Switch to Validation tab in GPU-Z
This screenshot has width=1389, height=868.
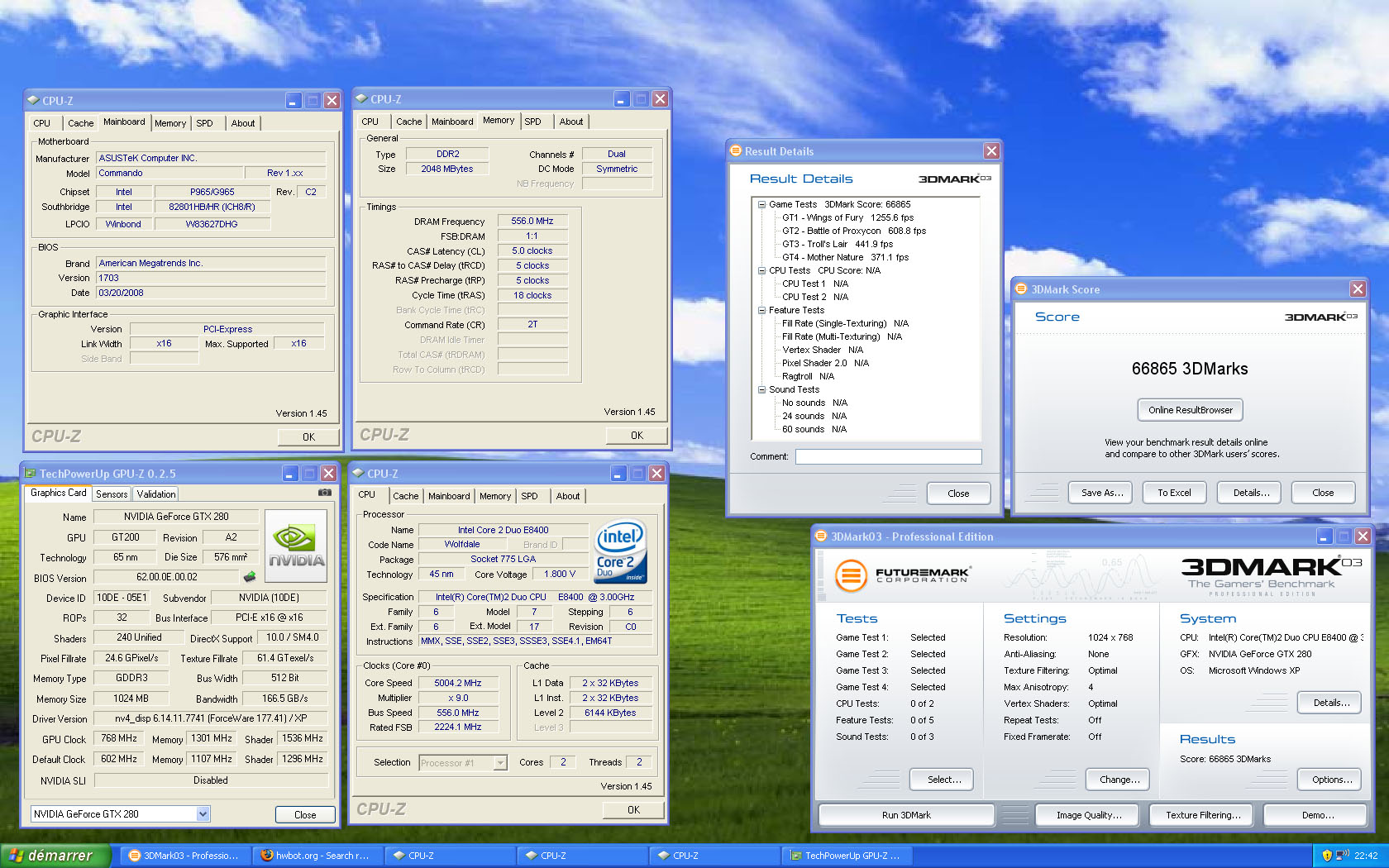click(x=156, y=494)
